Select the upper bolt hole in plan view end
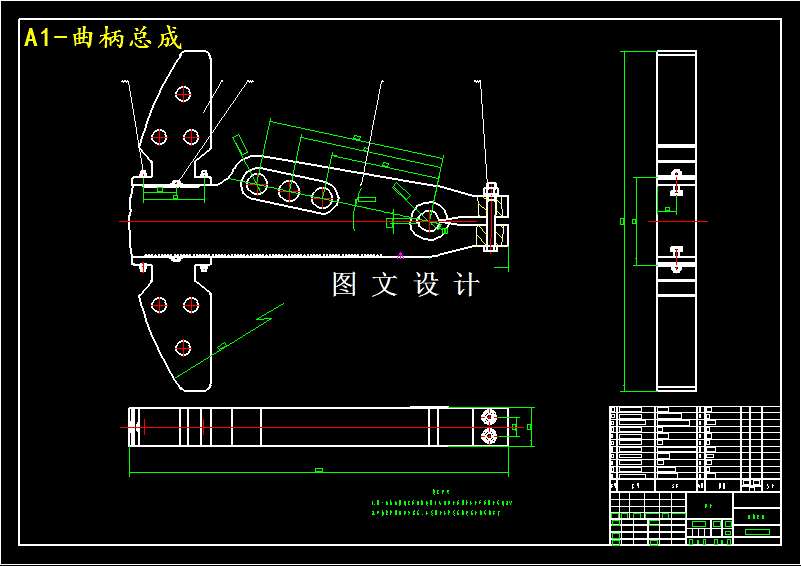Screen dimensions: 801x566 [x=489, y=417]
